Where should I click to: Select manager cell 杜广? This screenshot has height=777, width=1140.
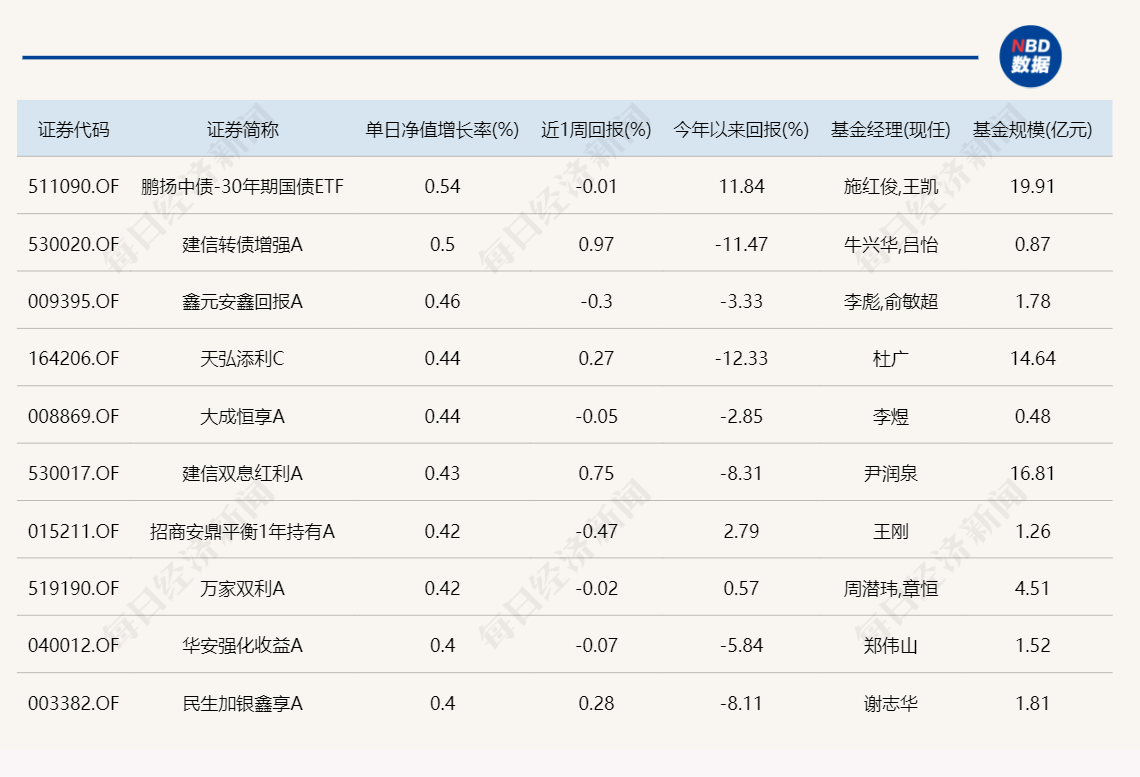tap(891, 358)
